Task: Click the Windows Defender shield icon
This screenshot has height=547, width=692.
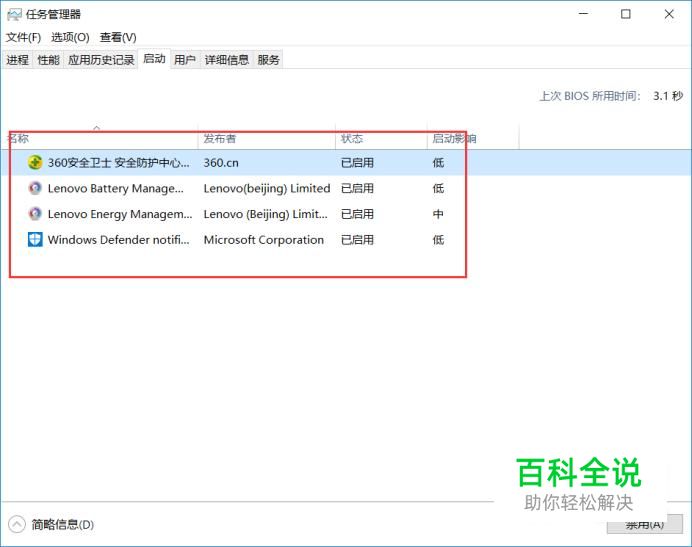Action: click(35, 239)
